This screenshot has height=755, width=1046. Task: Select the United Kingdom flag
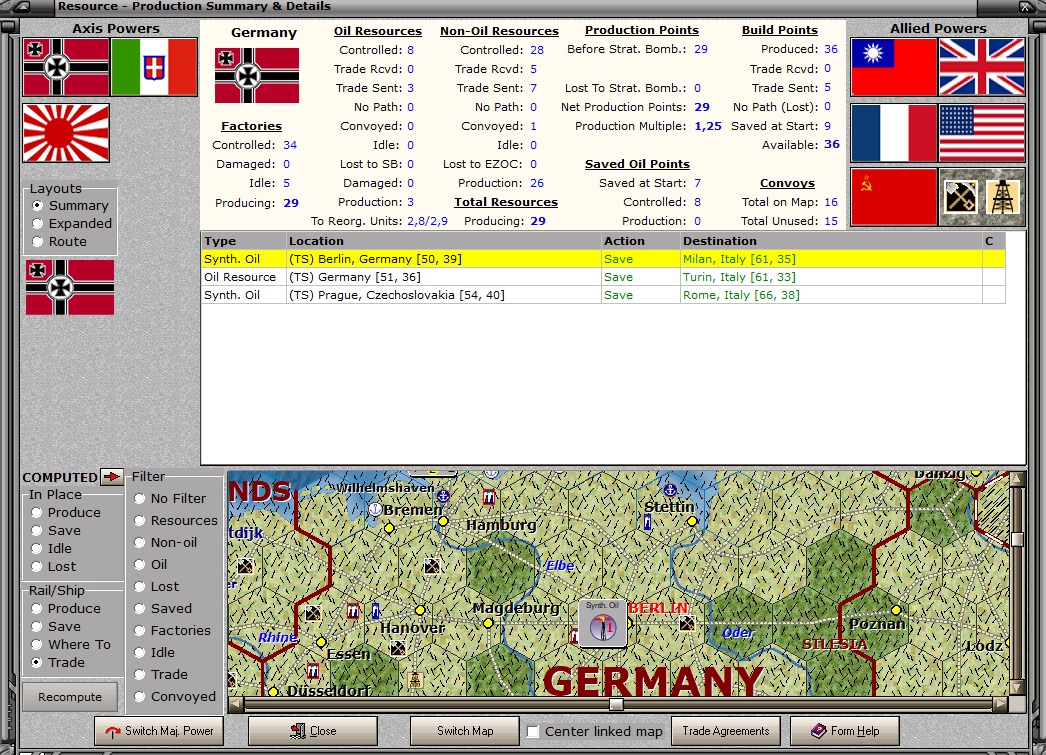point(982,67)
